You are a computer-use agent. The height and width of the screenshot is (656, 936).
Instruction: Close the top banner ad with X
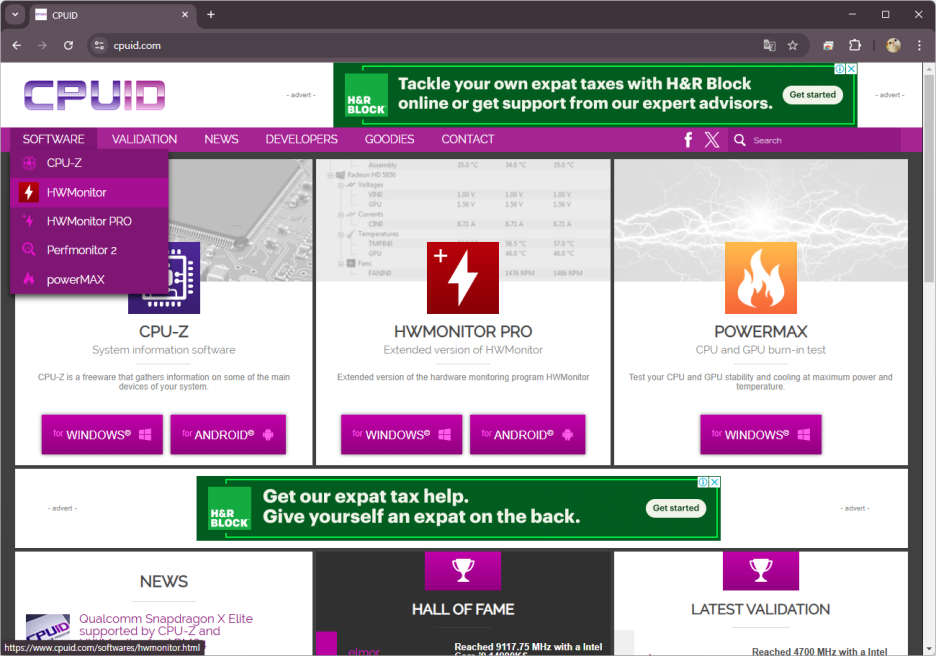tap(852, 69)
